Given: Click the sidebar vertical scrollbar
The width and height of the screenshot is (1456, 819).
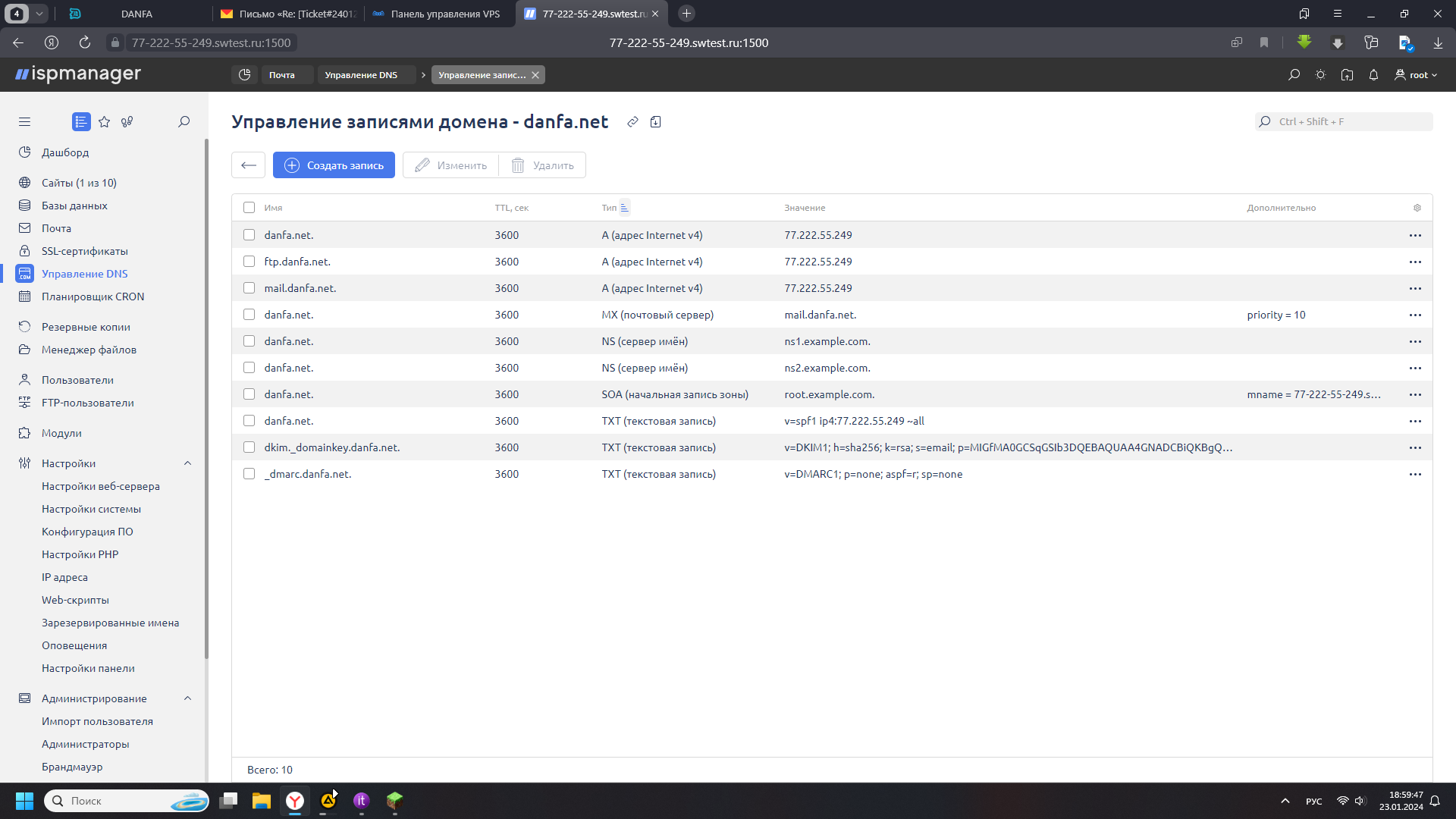Looking at the screenshot, I should [206, 398].
